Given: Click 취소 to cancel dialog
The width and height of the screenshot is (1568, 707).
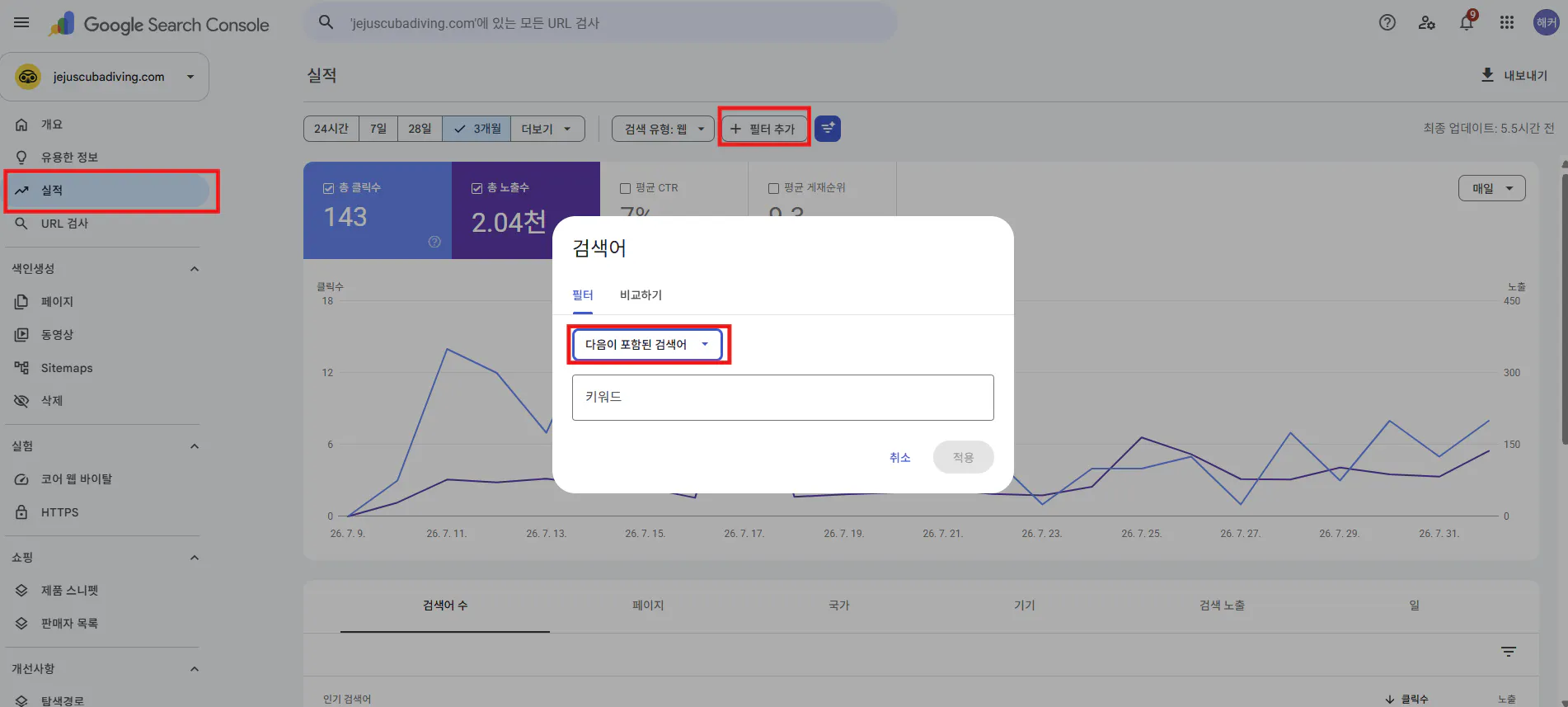Looking at the screenshot, I should 899,458.
